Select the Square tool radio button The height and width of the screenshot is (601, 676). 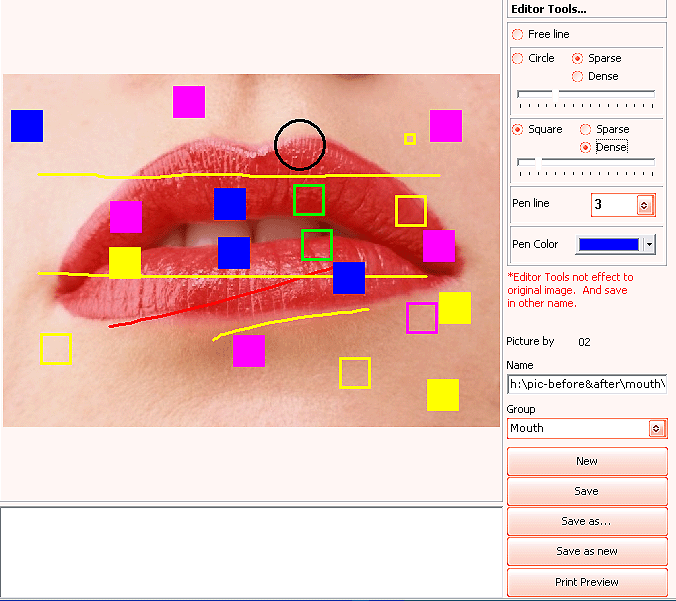tap(517, 129)
